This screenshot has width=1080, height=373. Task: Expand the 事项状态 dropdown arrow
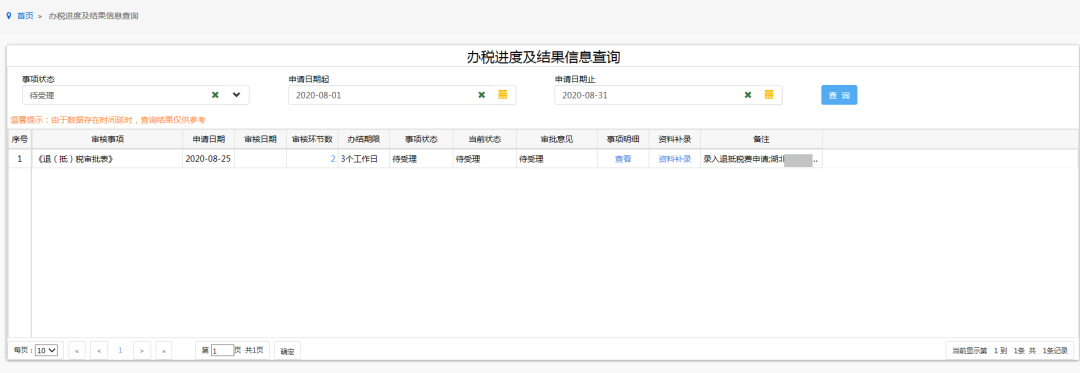tap(236, 95)
